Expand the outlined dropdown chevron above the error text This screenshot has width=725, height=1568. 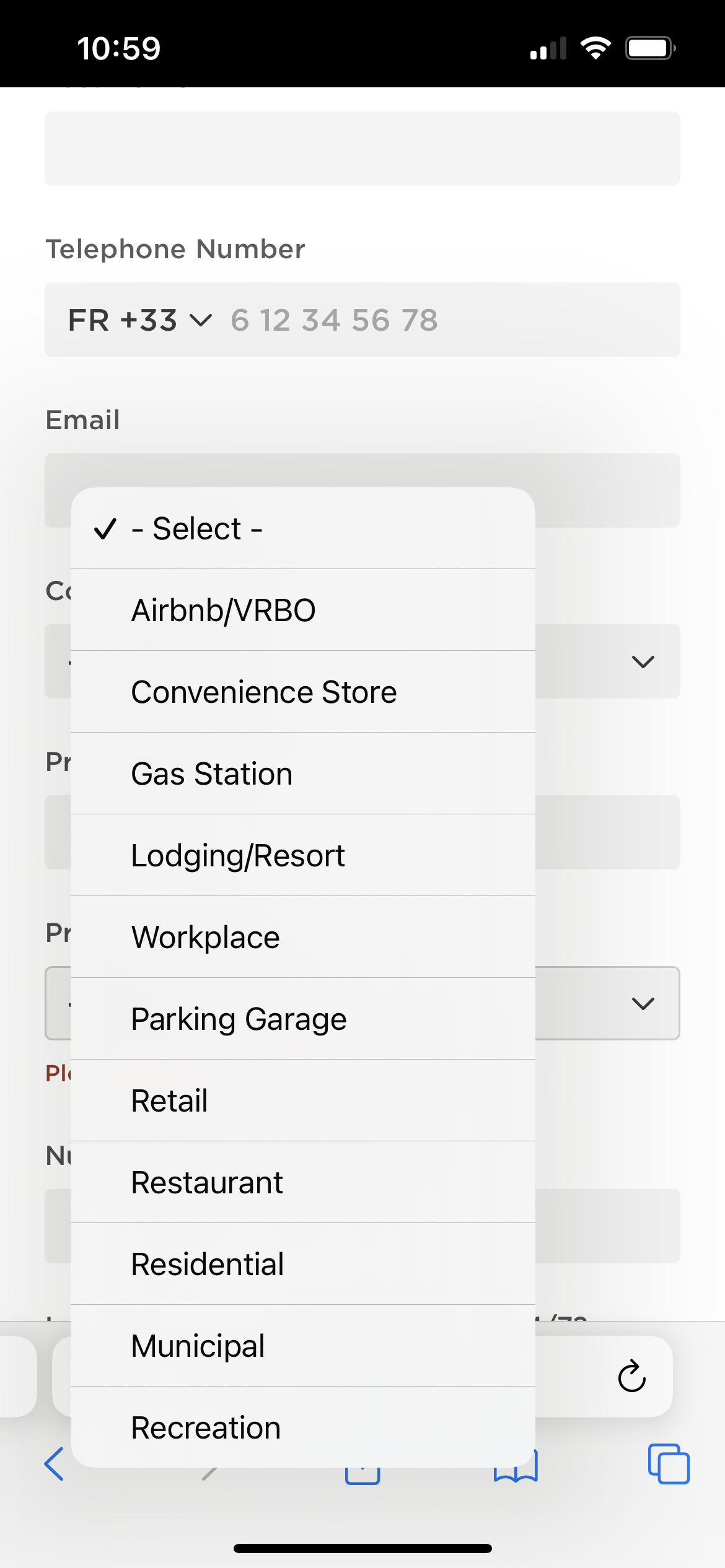(x=643, y=1003)
